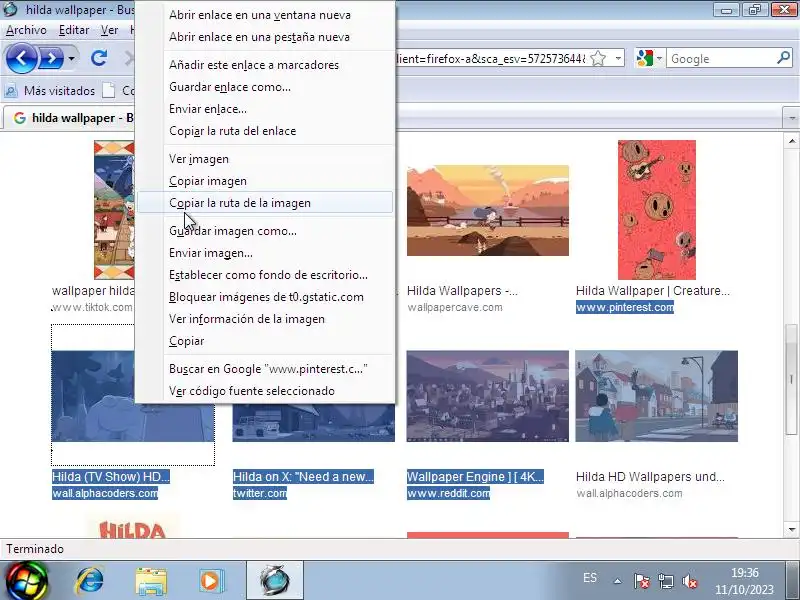Screen dimensions: 800x600
Task: Click the wallpapercave.com source link
Action: [x=455, y=307]
